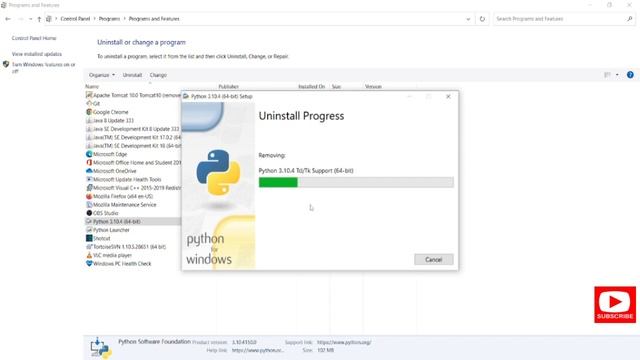Click the search magnifier icon
This screenshot has width=640, height=360.
point(630,19)
